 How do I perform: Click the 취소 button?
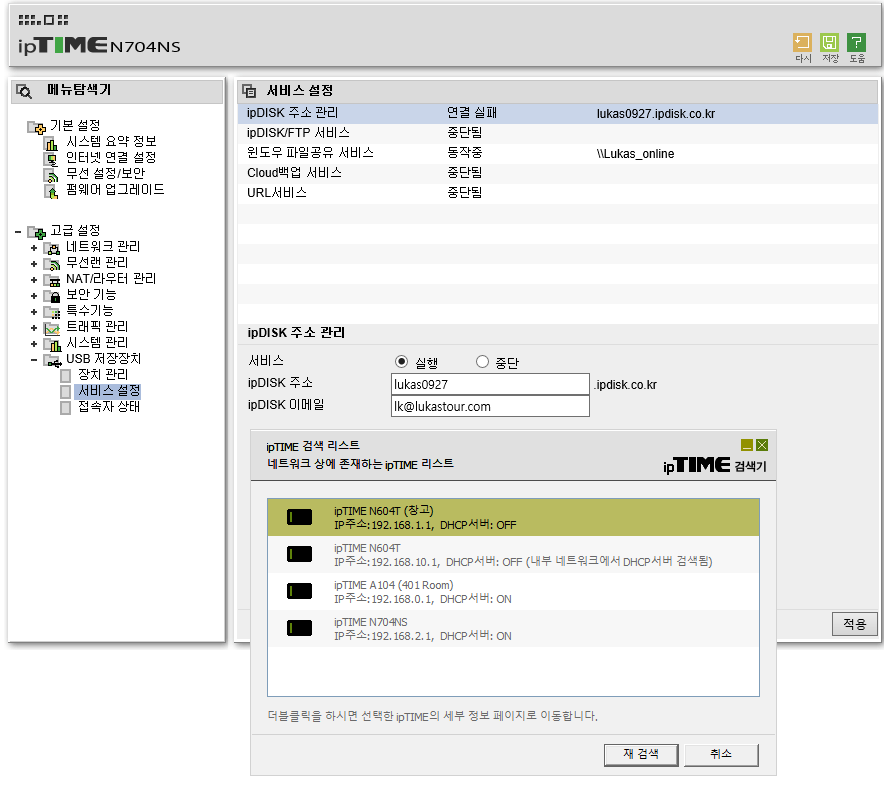pos(721,755)
